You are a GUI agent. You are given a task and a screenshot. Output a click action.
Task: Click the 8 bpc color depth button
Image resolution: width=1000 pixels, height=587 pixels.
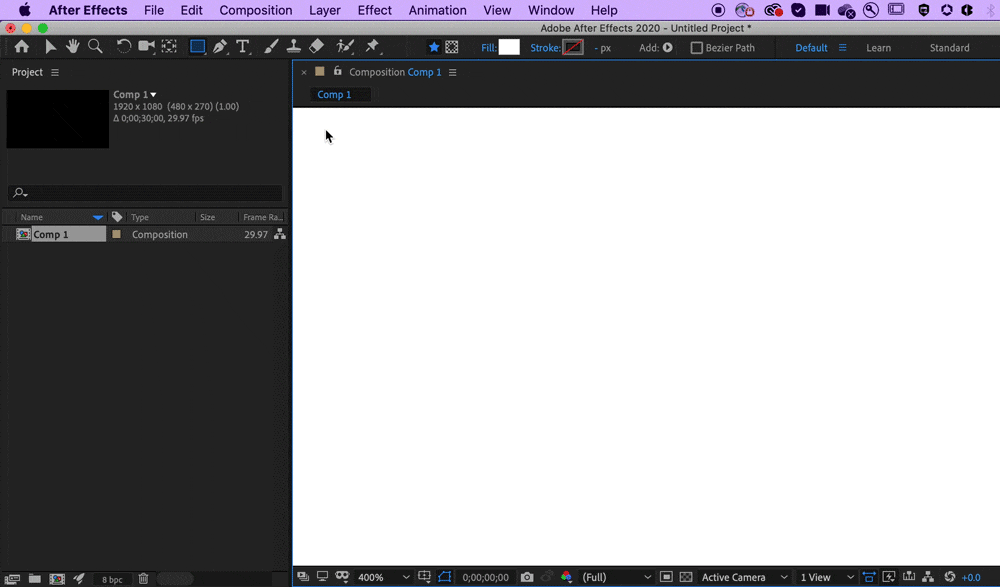point(112,579)
